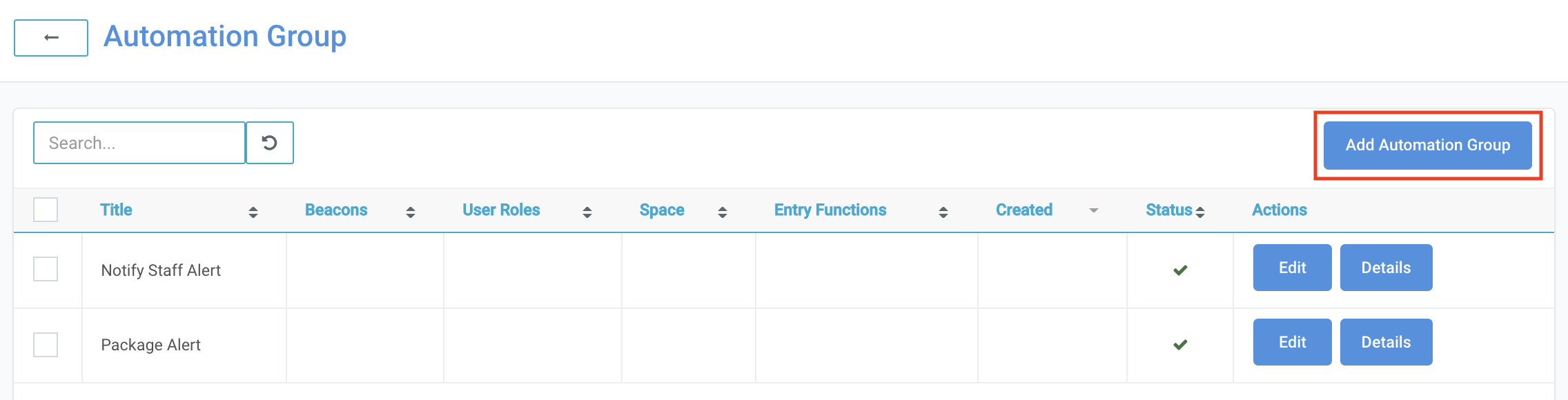Sort by Title column arrows
Image resolution: width=1568 pixels, height=400 pixels.
pos(253,212)
